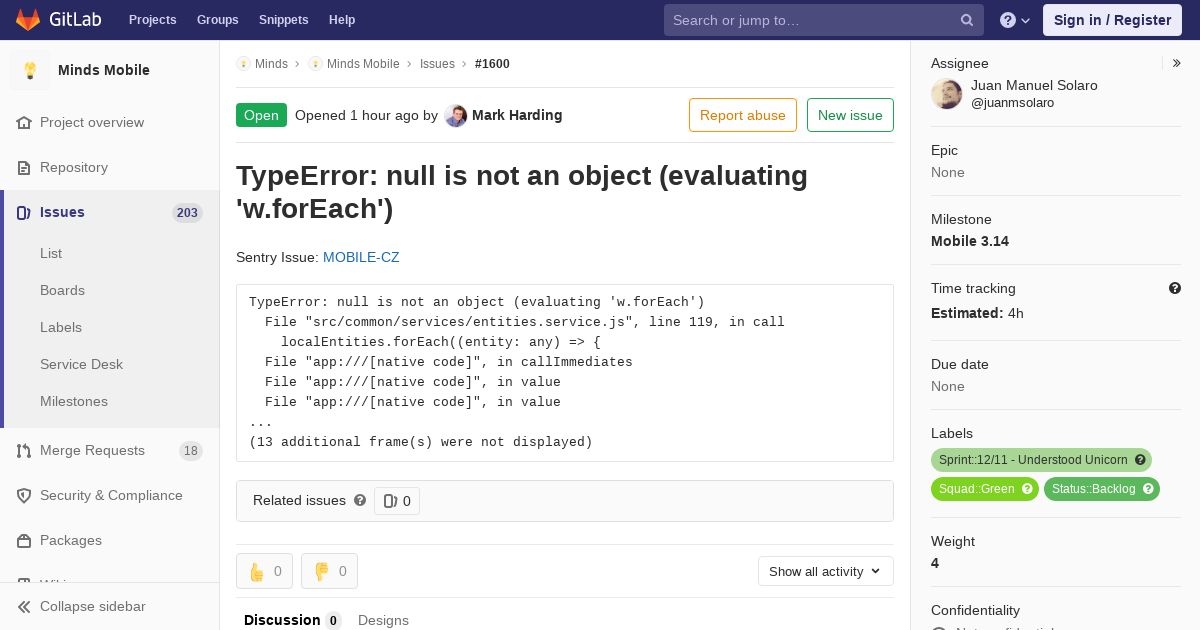The height and width of the screenshot is (630, 1200).
Task: Click the Related issues help icon
Action: click(x=360, y=500)
